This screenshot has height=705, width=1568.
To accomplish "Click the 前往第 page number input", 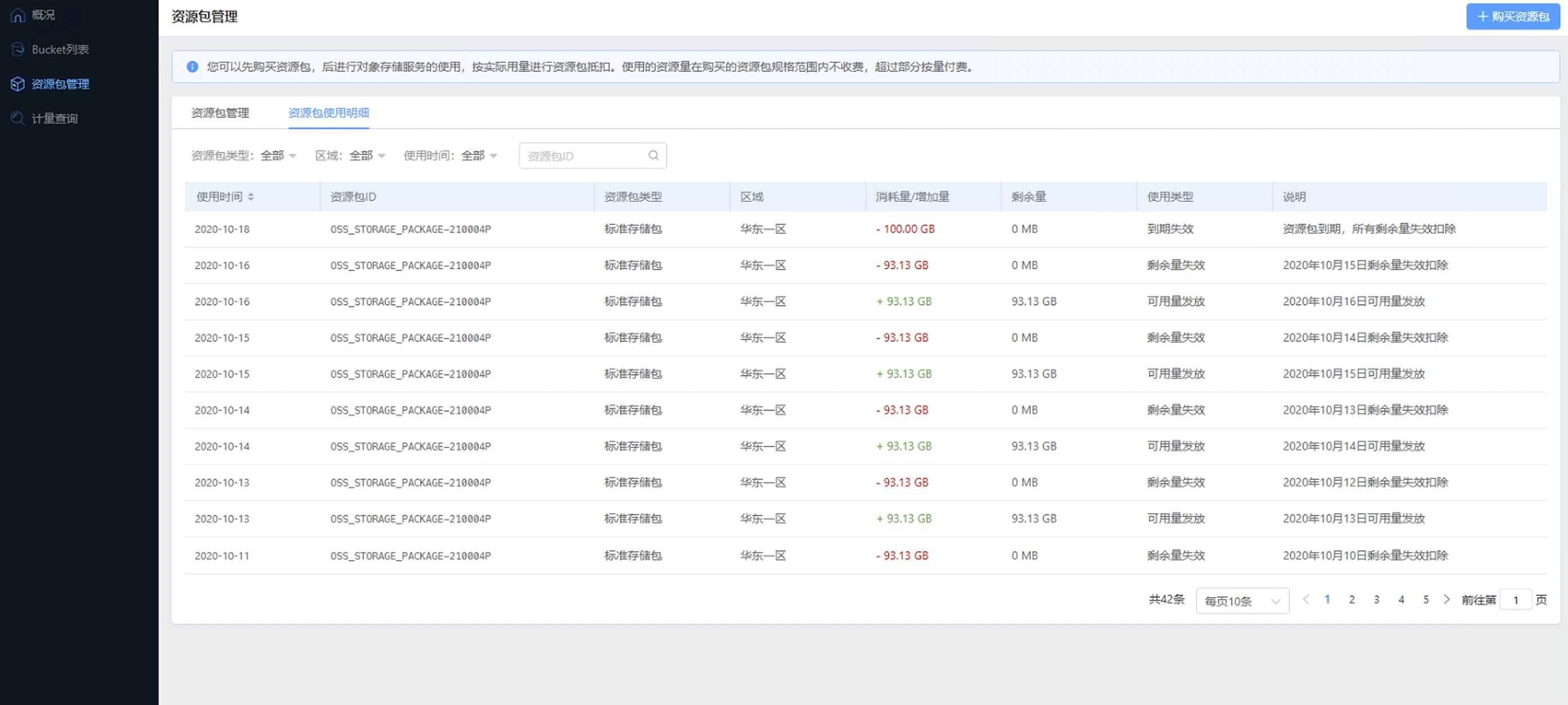I will (x=1515, y=600).
